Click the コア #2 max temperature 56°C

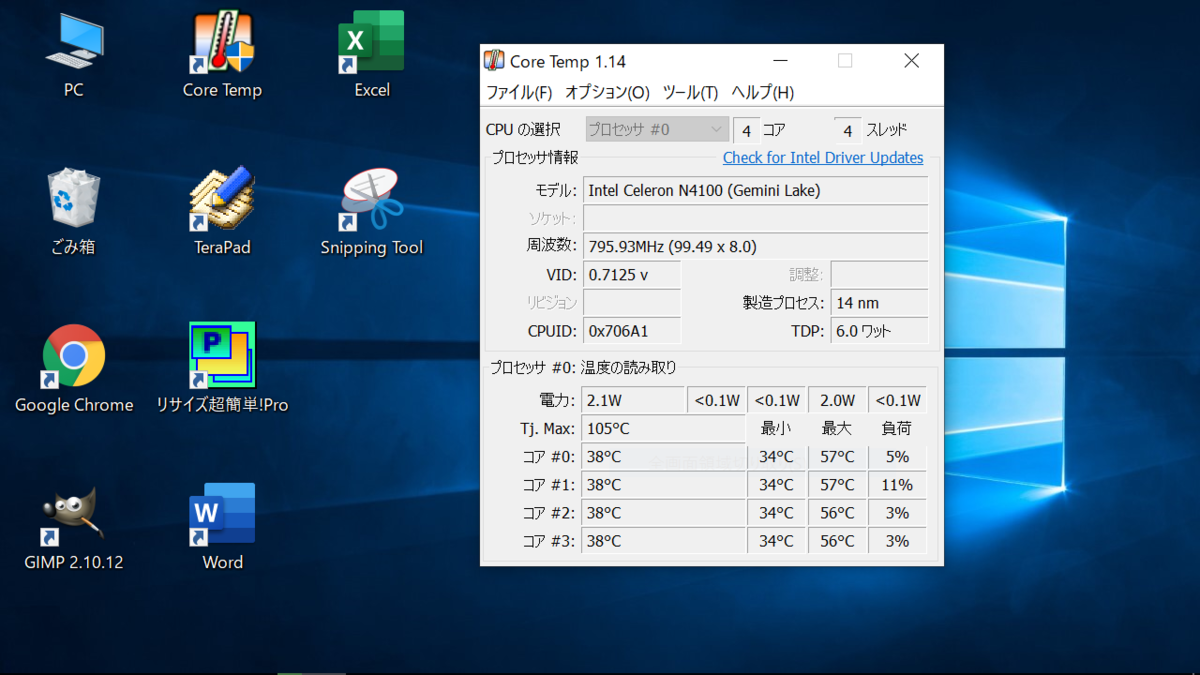[x=837, y=513]
